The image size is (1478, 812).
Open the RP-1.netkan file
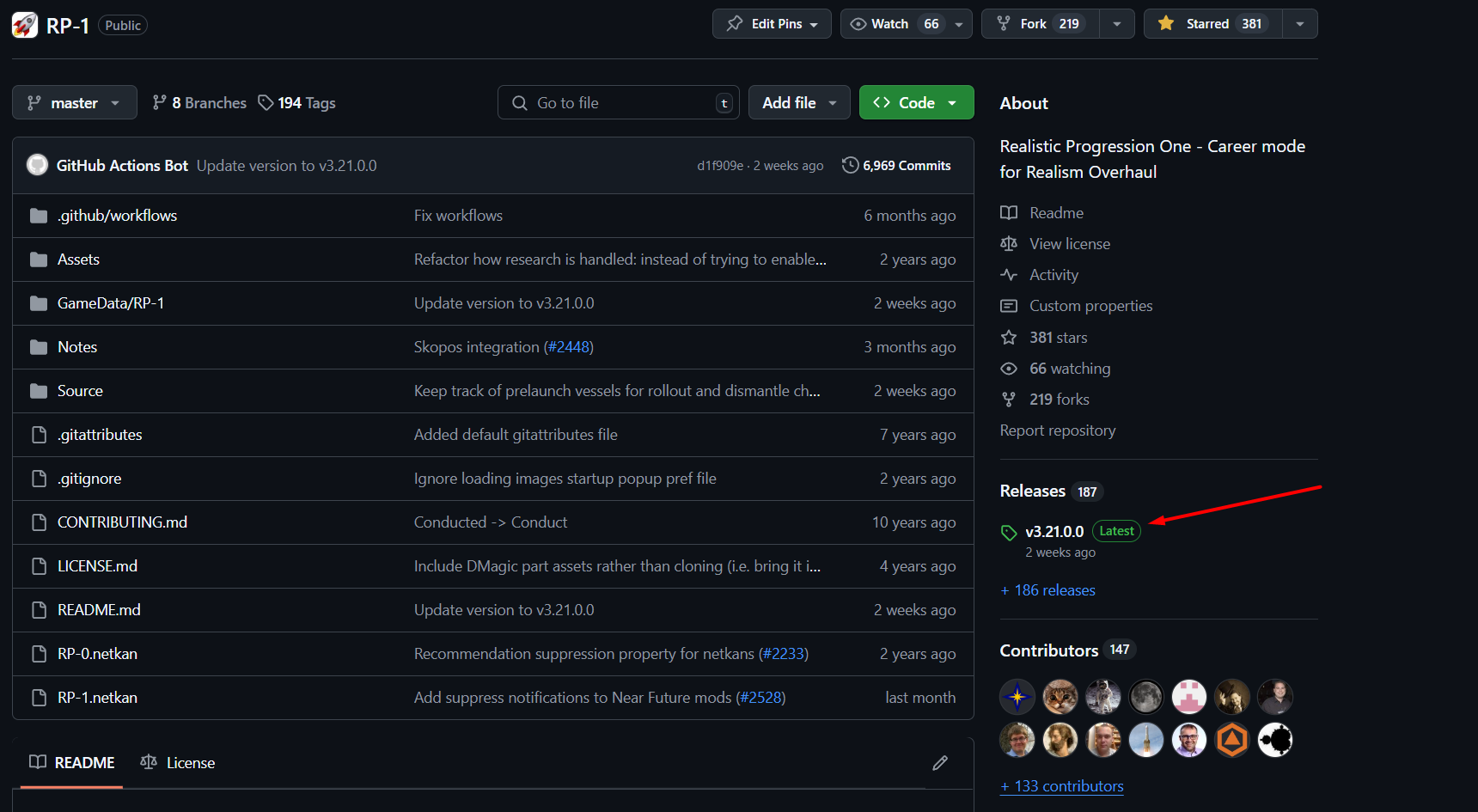(x=97, y=698)
